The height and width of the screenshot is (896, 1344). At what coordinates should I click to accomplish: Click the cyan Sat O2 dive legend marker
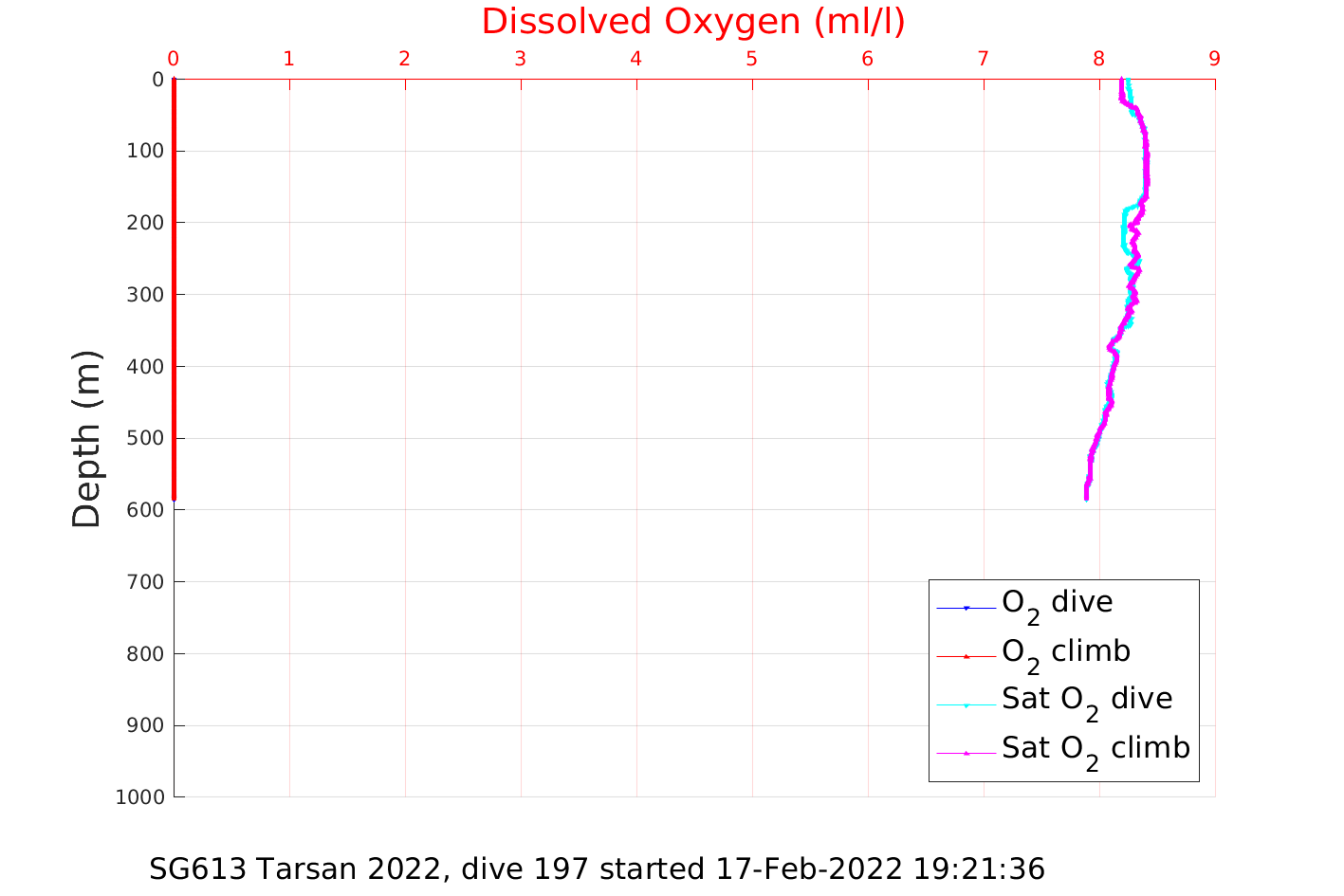coord(967,704)
